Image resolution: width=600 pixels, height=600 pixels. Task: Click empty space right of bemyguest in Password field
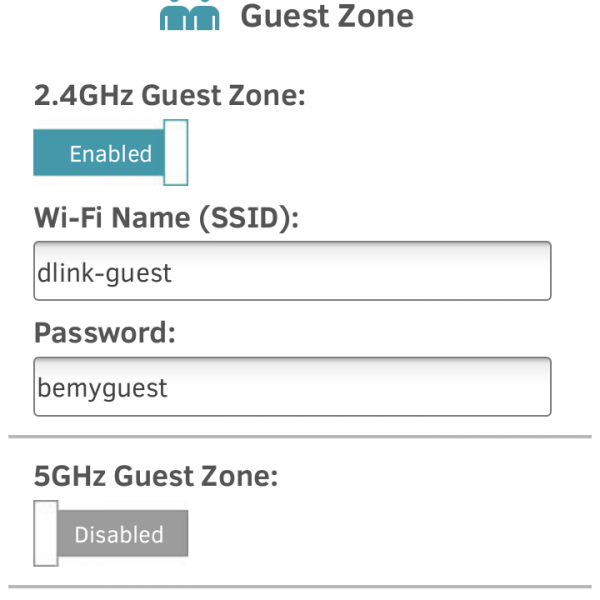(380, 388)
